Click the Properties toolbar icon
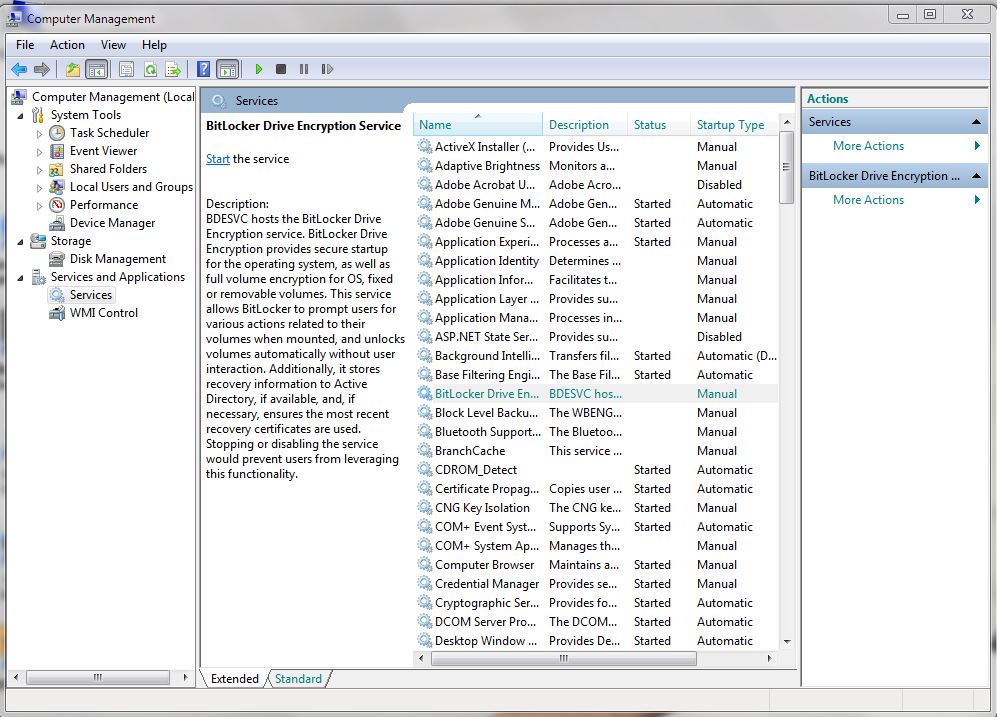Viewport: 997px width, 717px height. (126, 69)
